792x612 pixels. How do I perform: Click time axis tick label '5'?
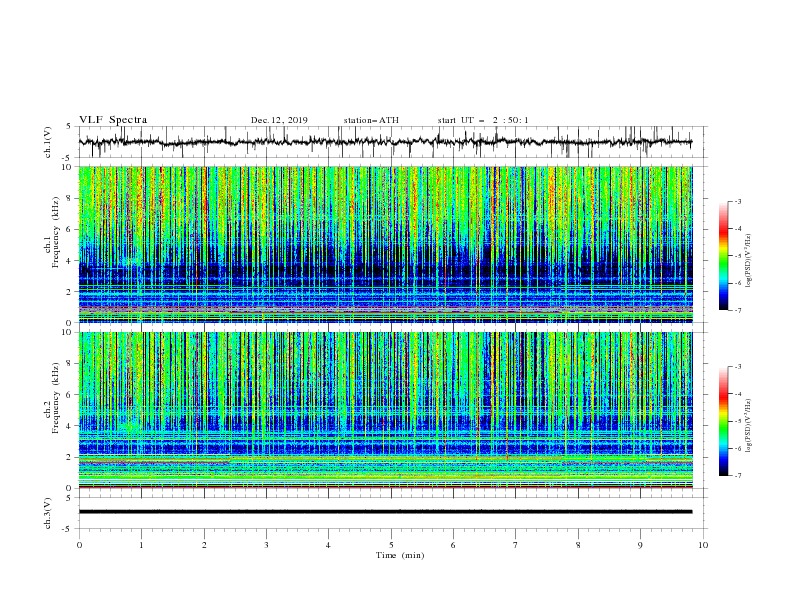pyautogui.click(x=391, y=545)
